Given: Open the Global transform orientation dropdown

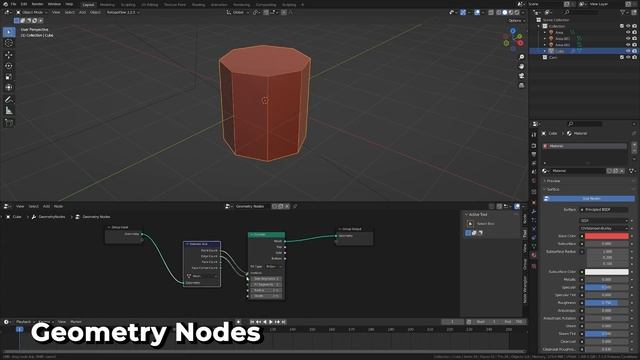Looking at the screenshot, I should pos(238,13).
